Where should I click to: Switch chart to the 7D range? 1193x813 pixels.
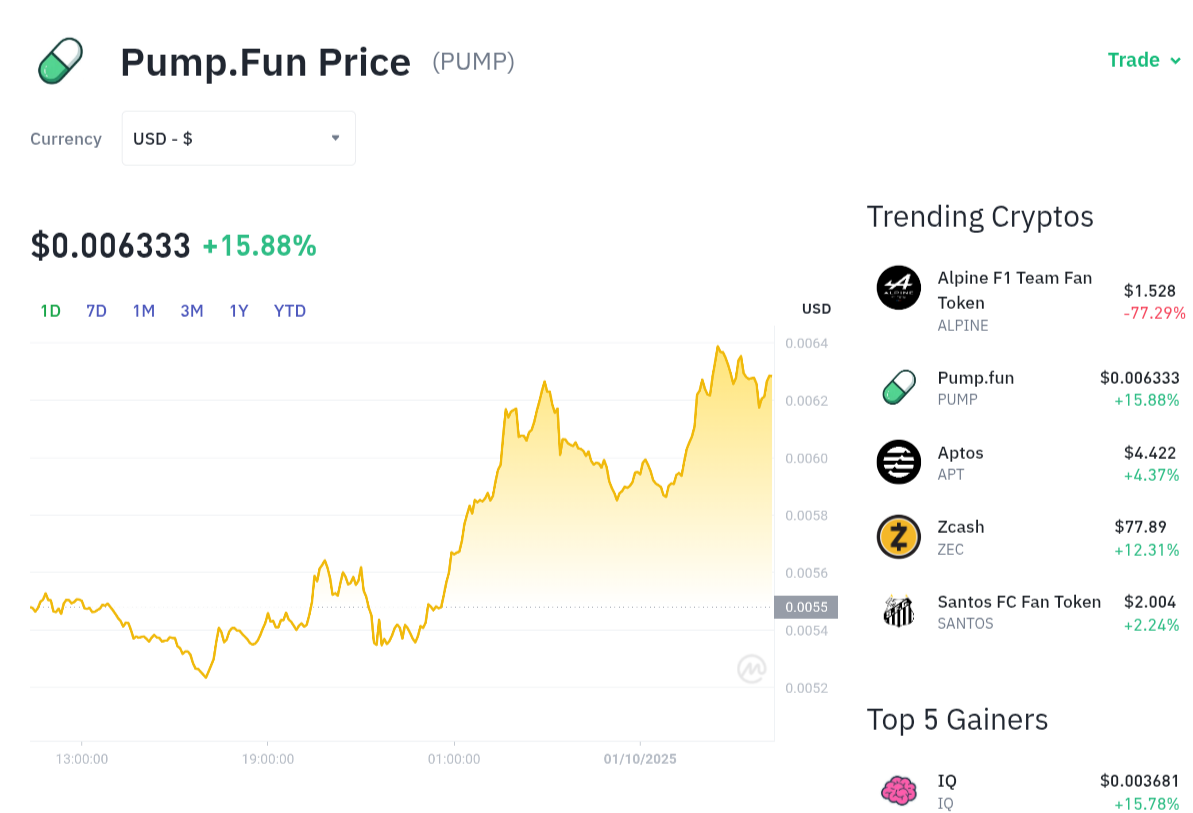point(96,311)
